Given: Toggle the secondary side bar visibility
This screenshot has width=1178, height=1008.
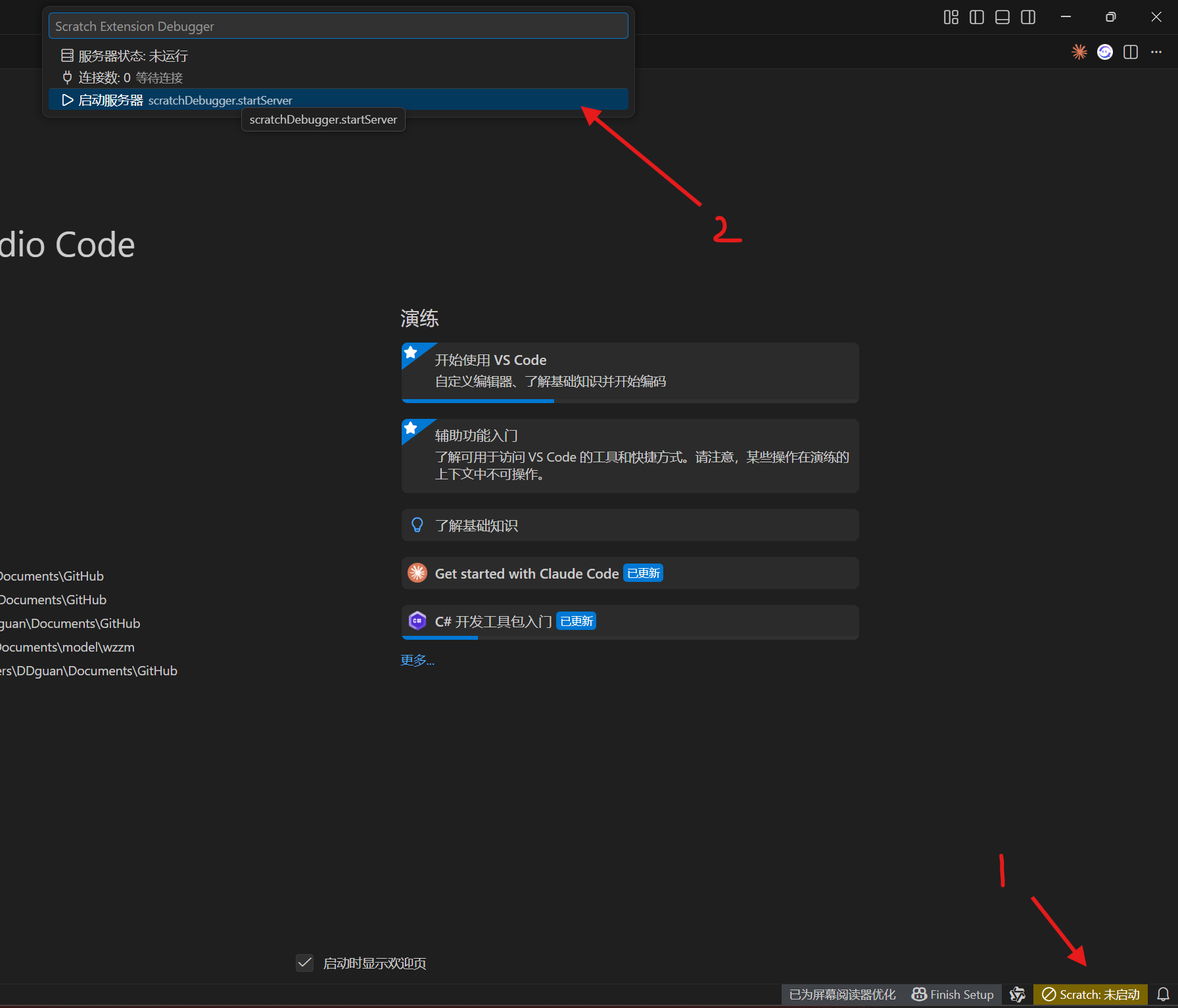Looking at the screenshot, I should tap(1028, 17).
